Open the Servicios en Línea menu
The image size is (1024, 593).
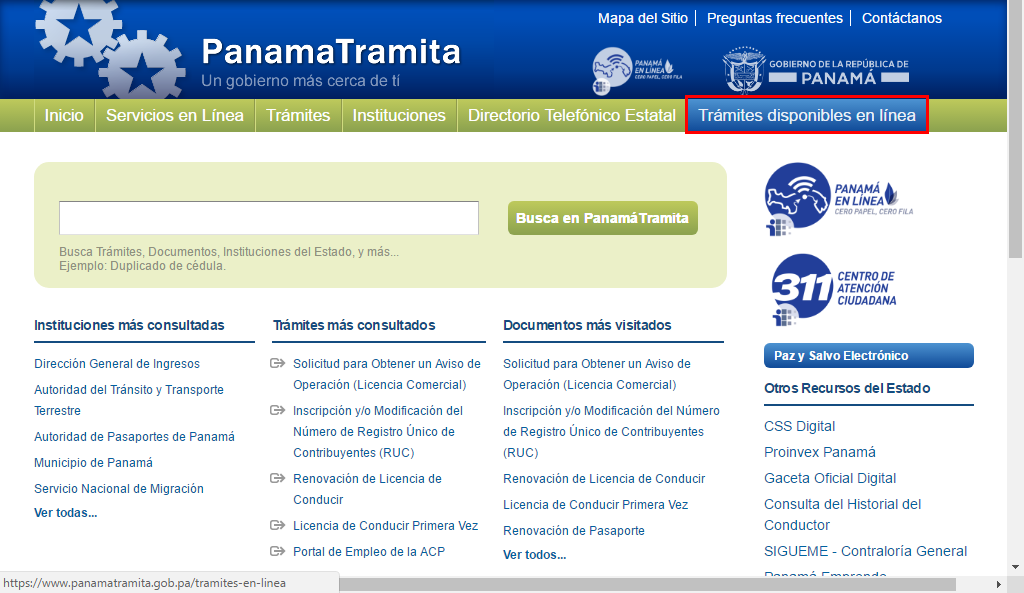175,116
